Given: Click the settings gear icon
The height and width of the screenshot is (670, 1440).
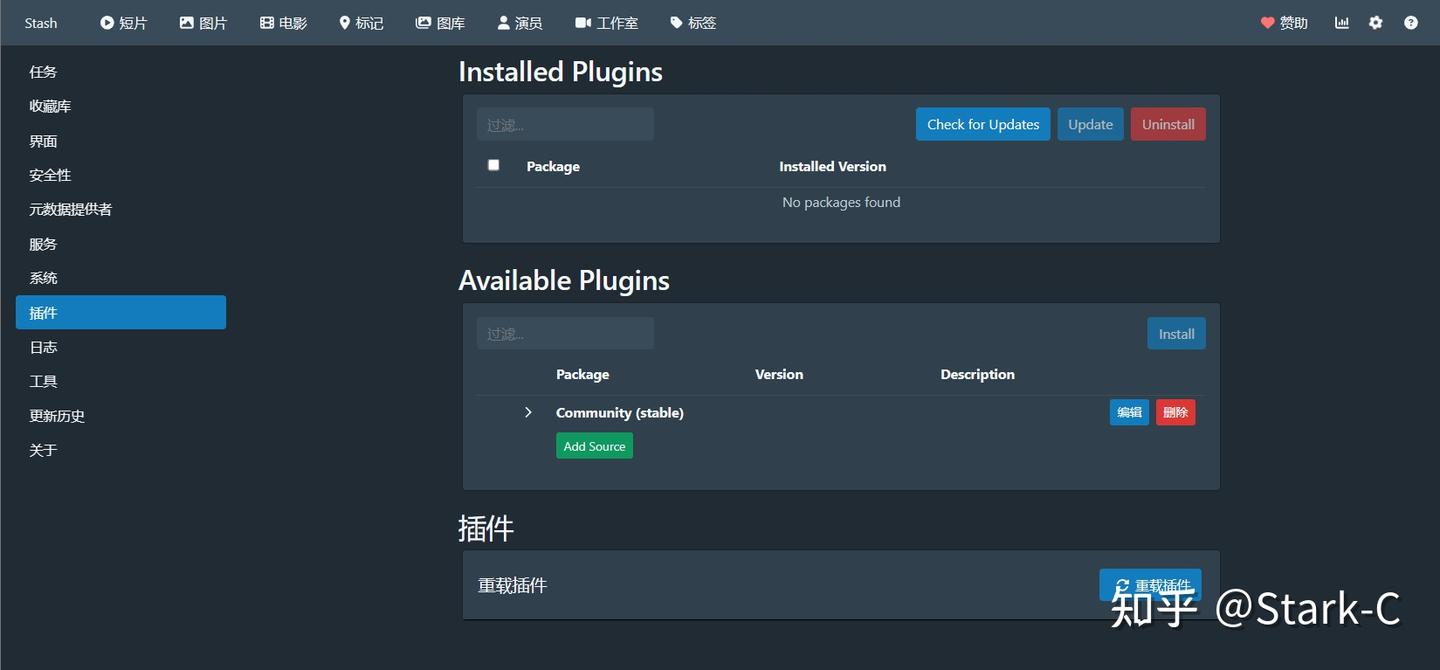Looking at the screenshot, I should coord(1375,22).
